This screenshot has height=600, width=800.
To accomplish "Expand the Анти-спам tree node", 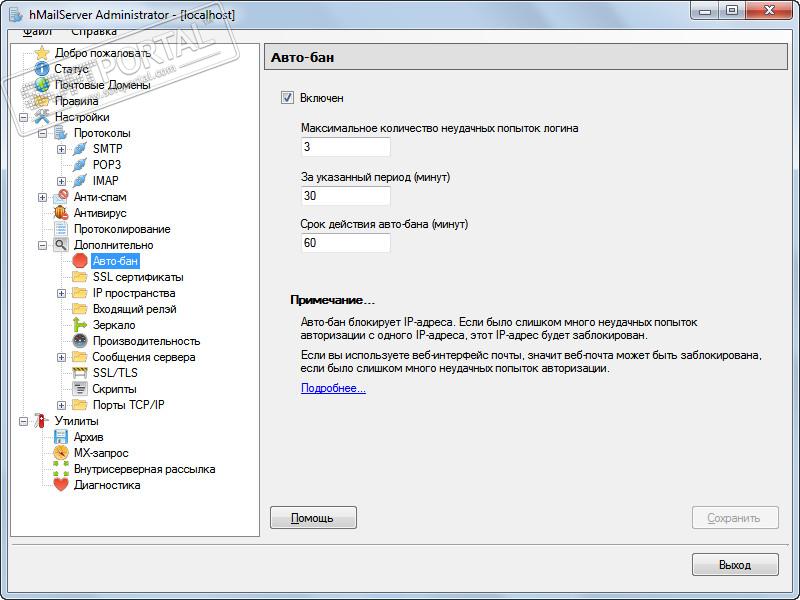I will click(42, 197).
